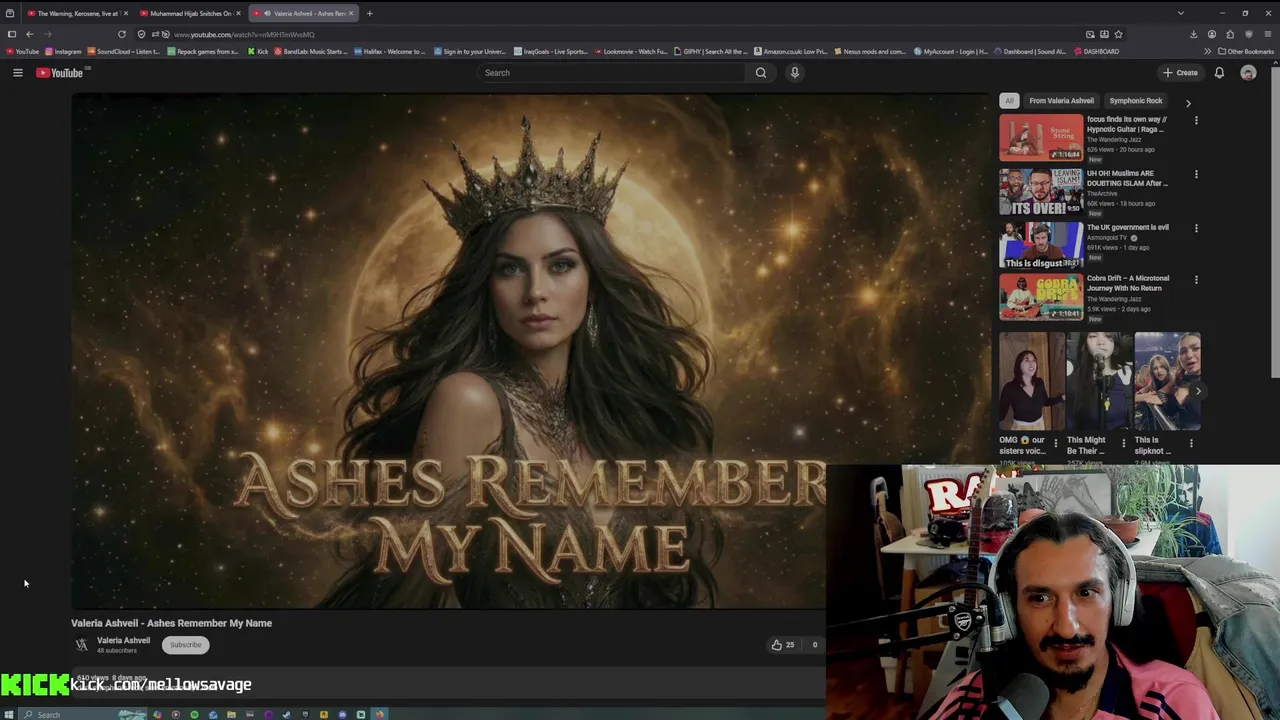1280x720 pixels.
Task: Bookmark this page with the star
Action: tap(1118, 34)
